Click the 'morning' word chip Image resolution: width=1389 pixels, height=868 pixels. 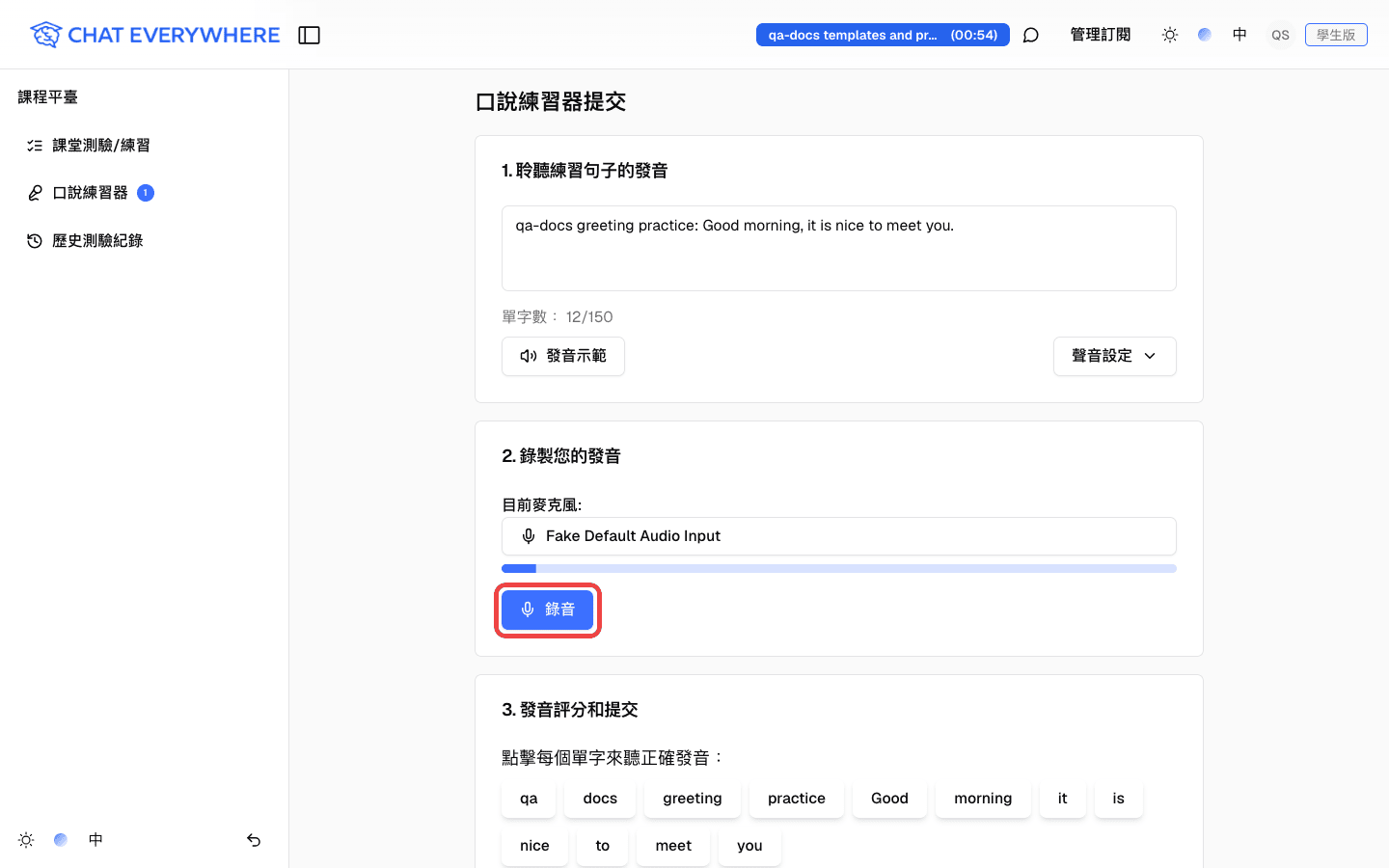(x=983, y=799)
